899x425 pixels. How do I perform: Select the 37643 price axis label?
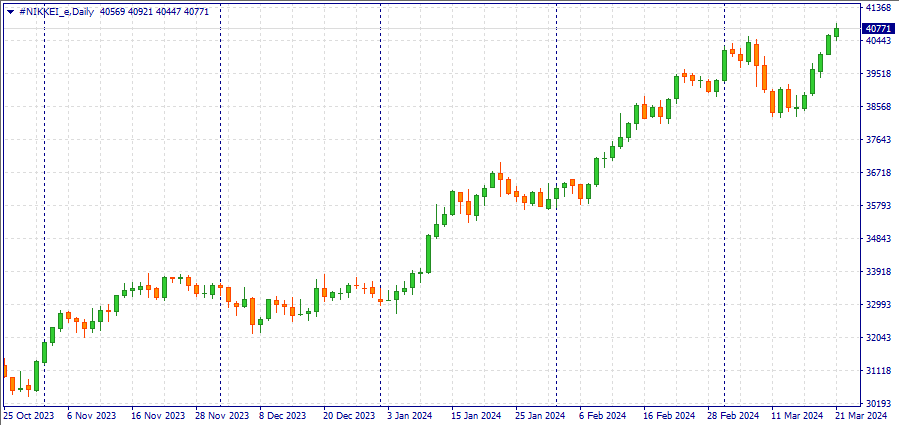(x=878, y=140)
